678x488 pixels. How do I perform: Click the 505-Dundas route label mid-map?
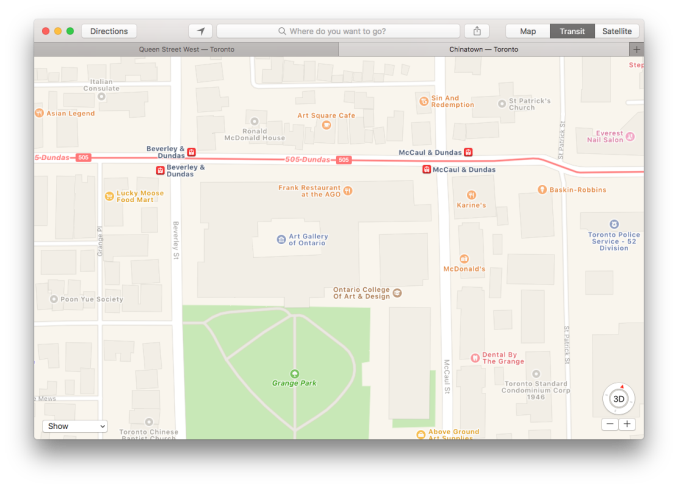coord(308,159)
